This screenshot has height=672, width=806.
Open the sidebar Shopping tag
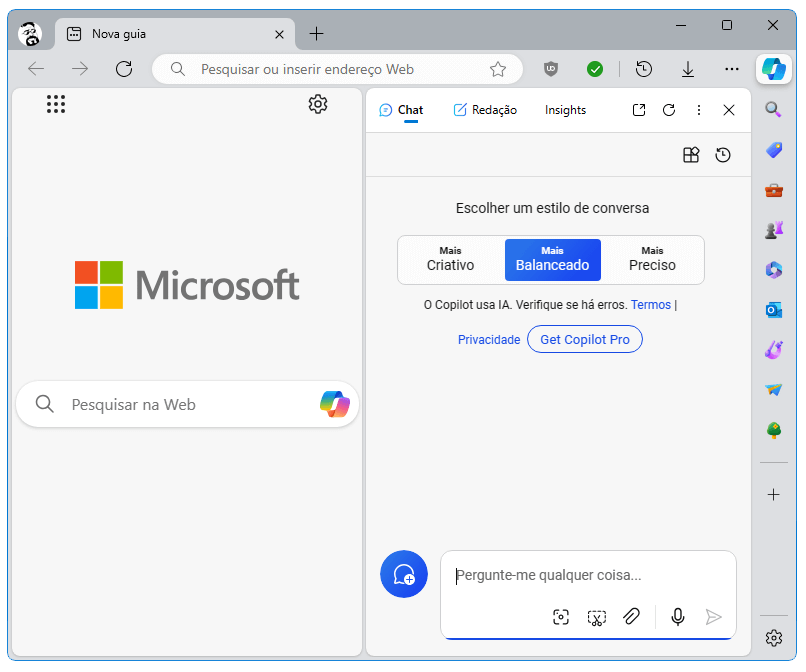774,150
